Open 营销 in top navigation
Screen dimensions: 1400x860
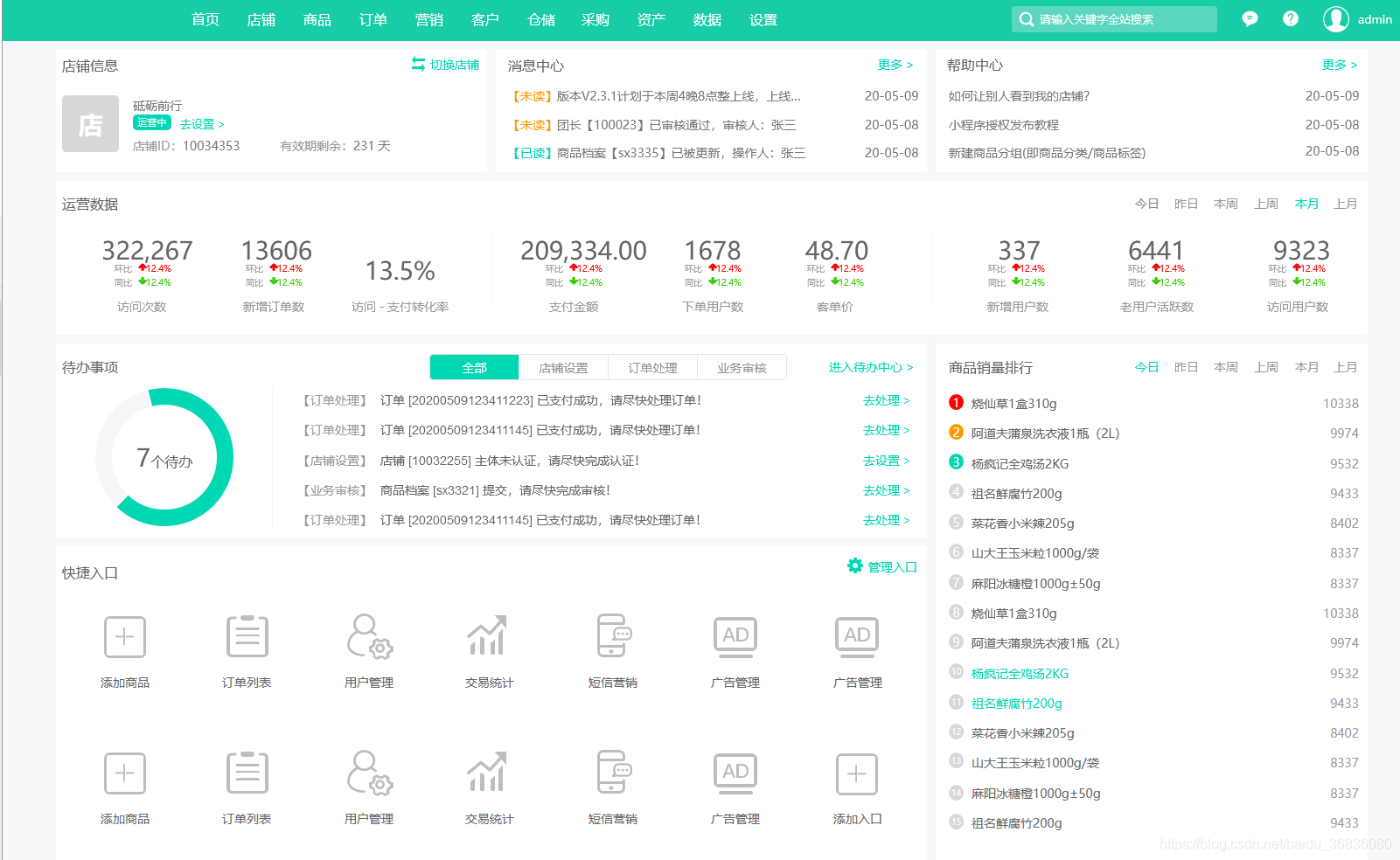pyautogui.click(x=429, y=19)
